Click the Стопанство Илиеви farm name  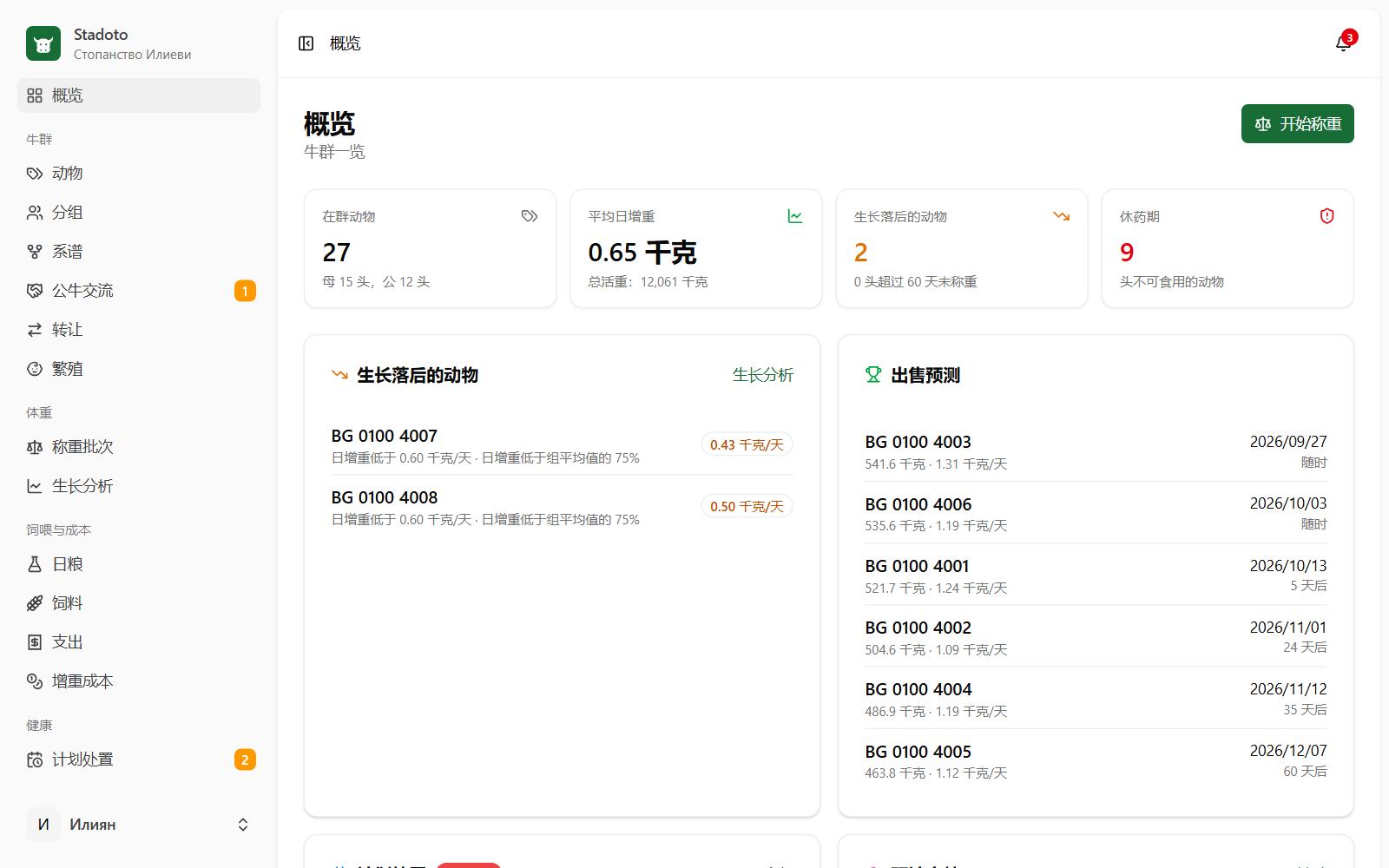click(132, 55)
